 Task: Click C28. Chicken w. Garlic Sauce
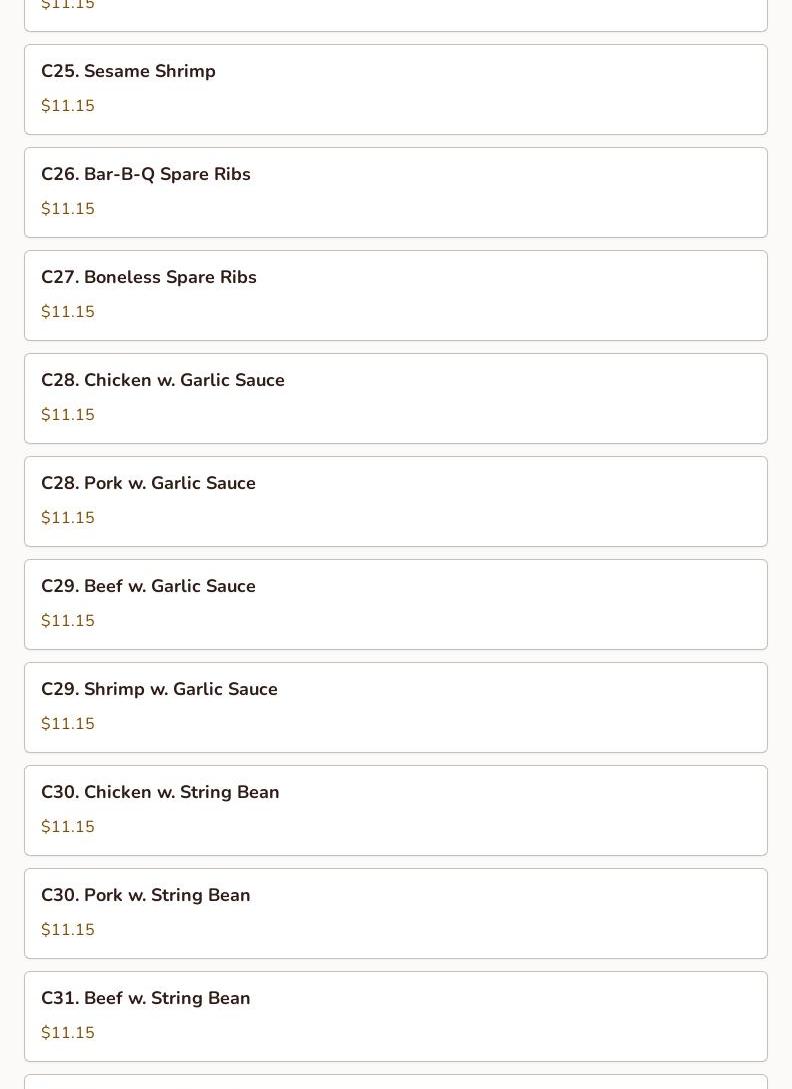tap(163, 381)
